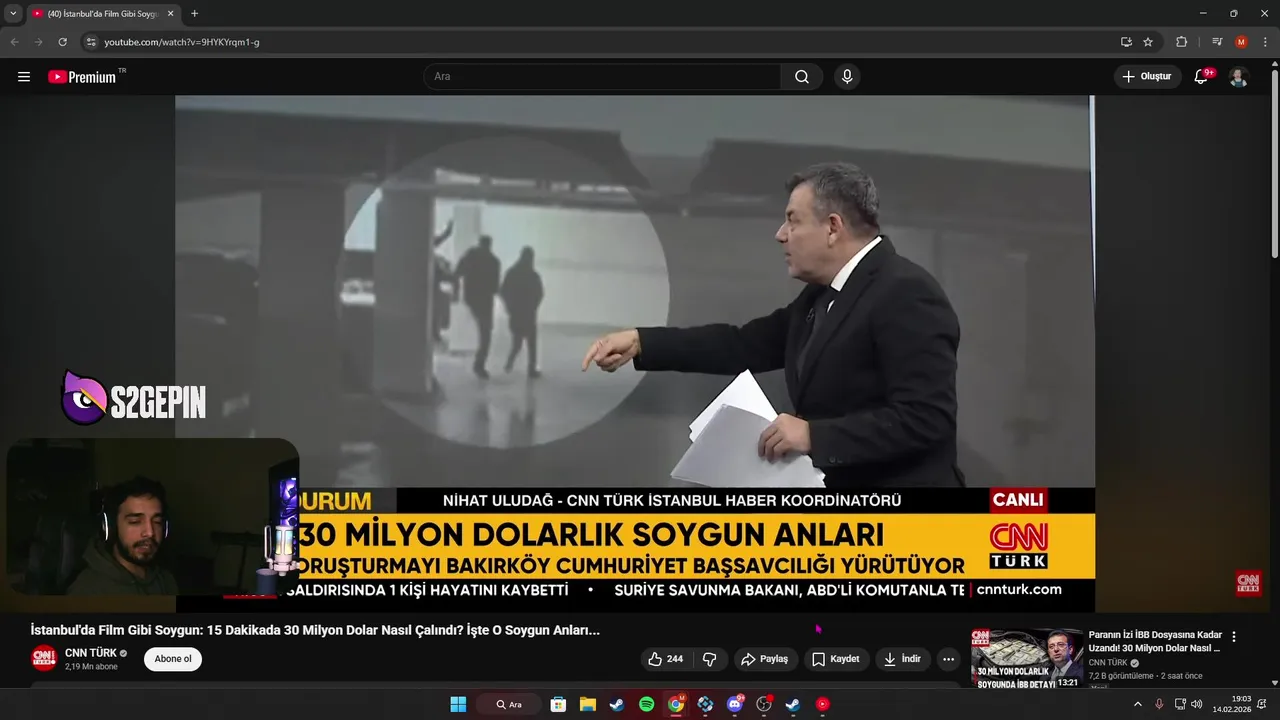Click tray microphone icon
1280x720 pixels.
[x=1159, y=704]
